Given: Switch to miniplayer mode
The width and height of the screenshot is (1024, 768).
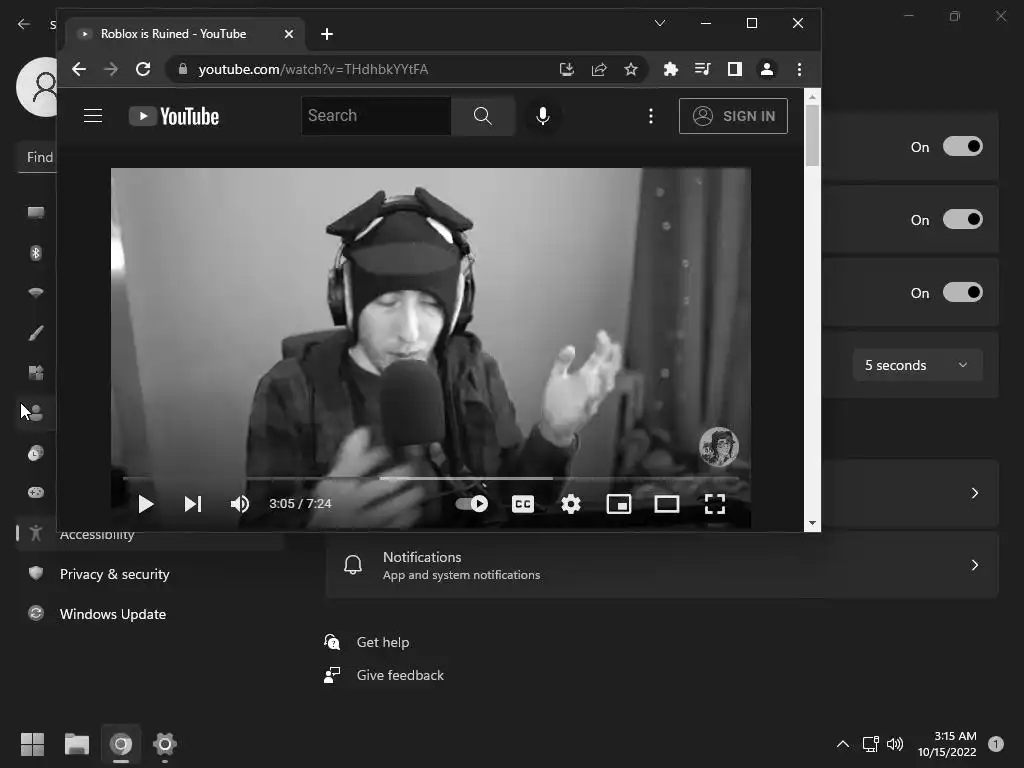Looking at the screenshot, I should (x=619, y=504).
